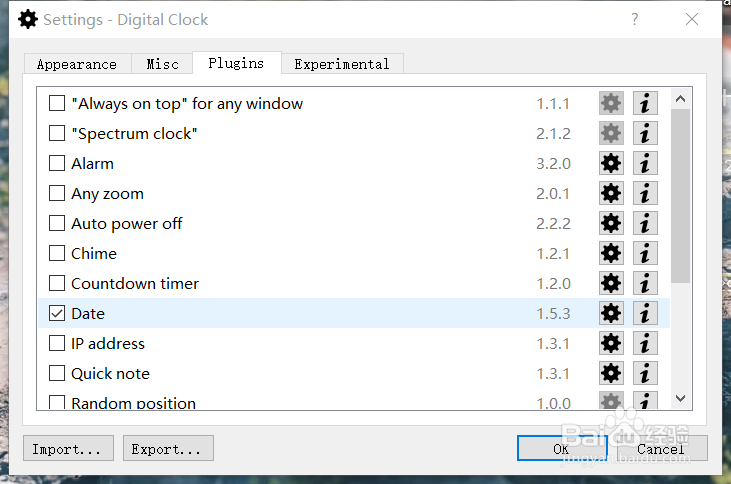Open the Experimental tab
The image size is (731, 484).
tap(342, 64)
